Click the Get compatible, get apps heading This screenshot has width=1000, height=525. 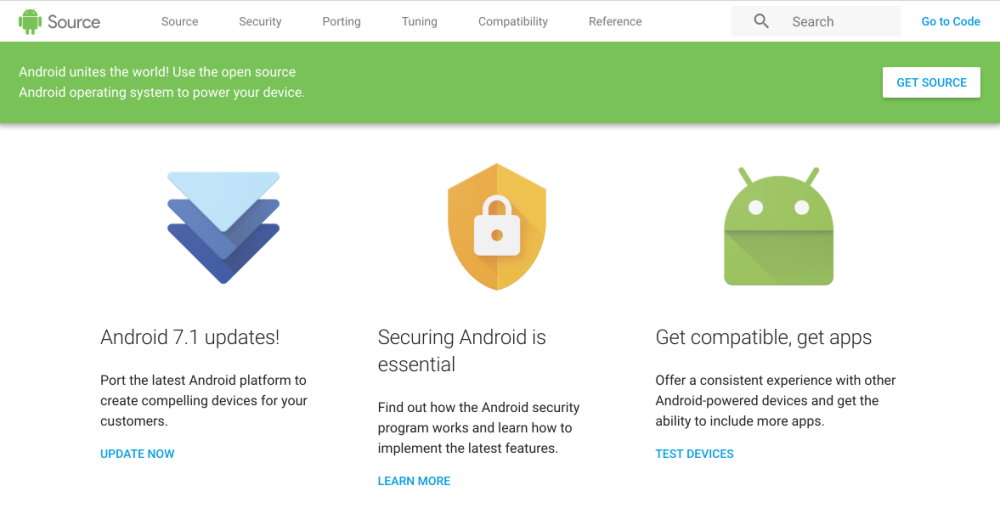pos(763,338)
